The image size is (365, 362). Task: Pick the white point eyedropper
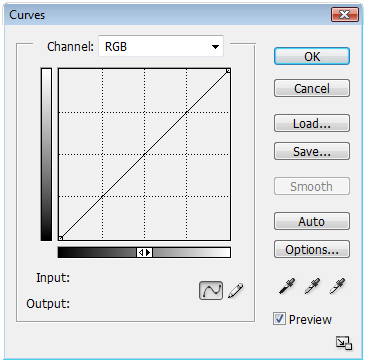337,286
